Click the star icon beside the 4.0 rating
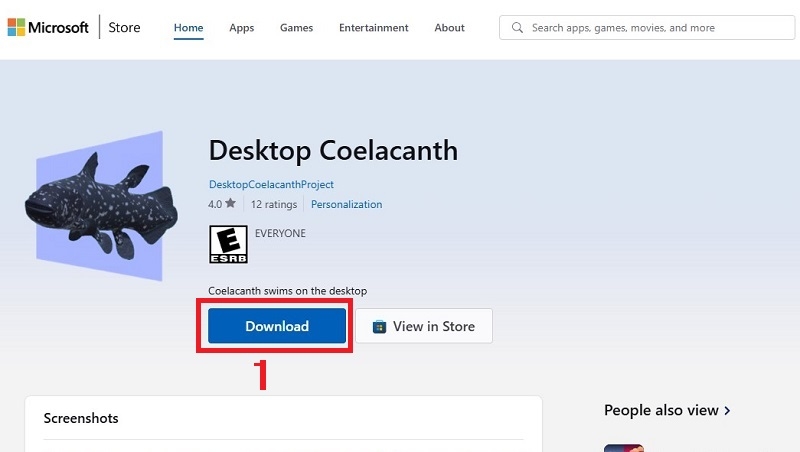This screenshot has width=800, height=452. pos(231,204)
